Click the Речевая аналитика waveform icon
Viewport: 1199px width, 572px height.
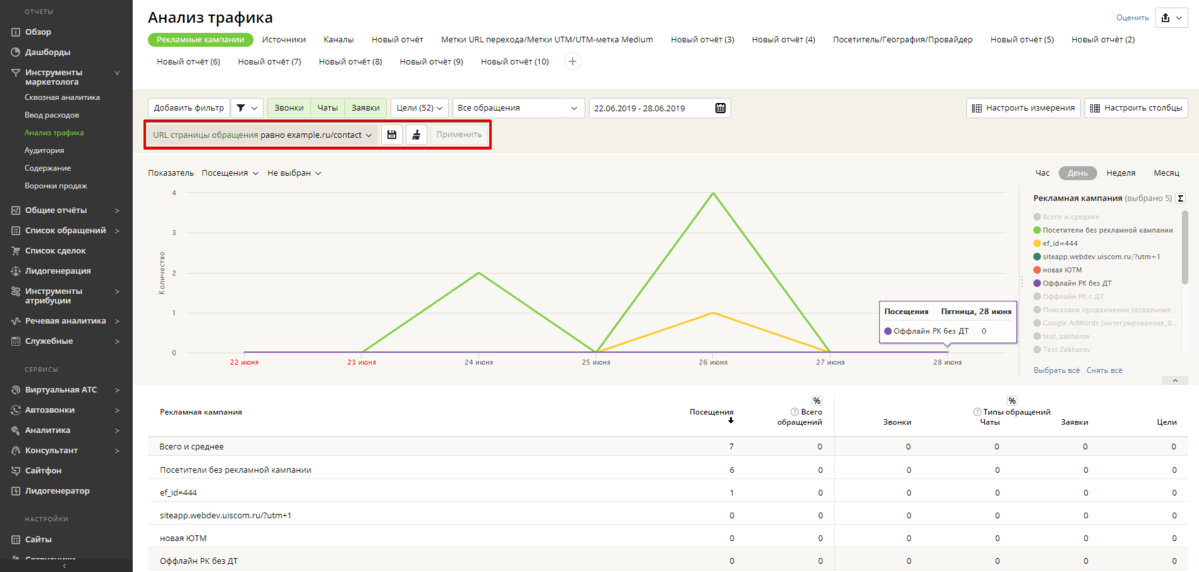click(x=15, y=321)
